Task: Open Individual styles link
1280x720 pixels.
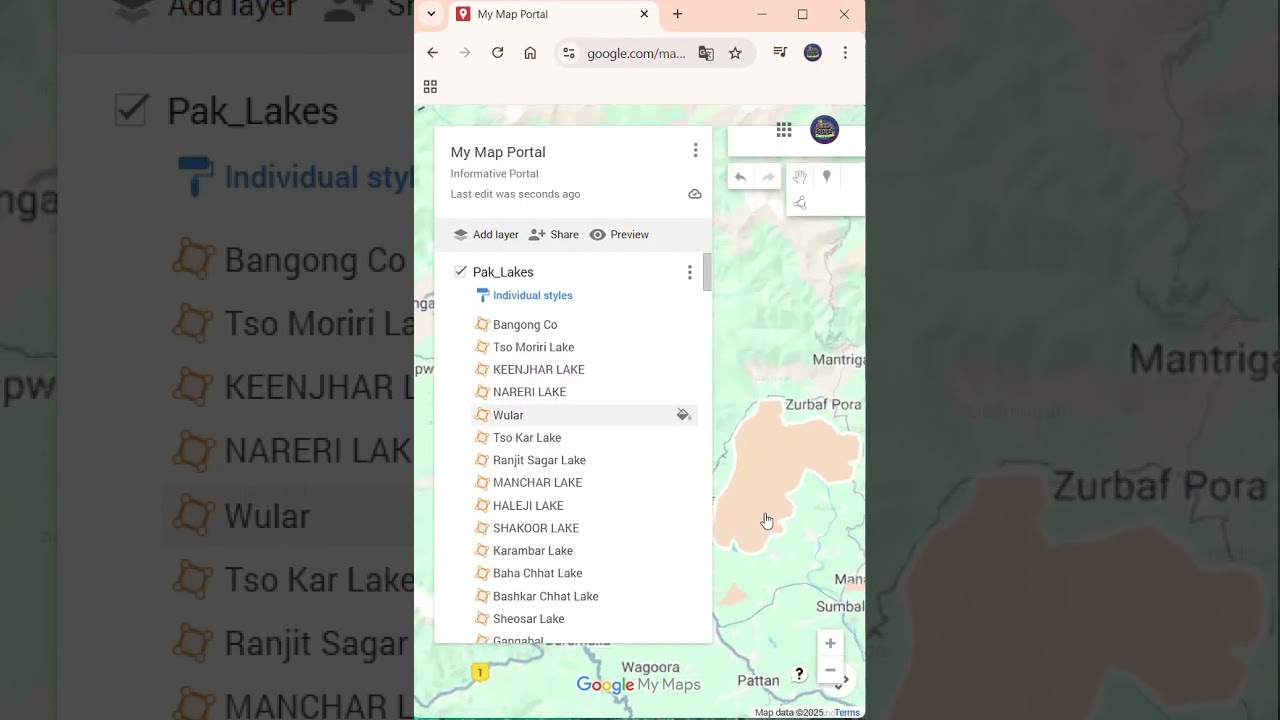Action: tap(533, 295)
